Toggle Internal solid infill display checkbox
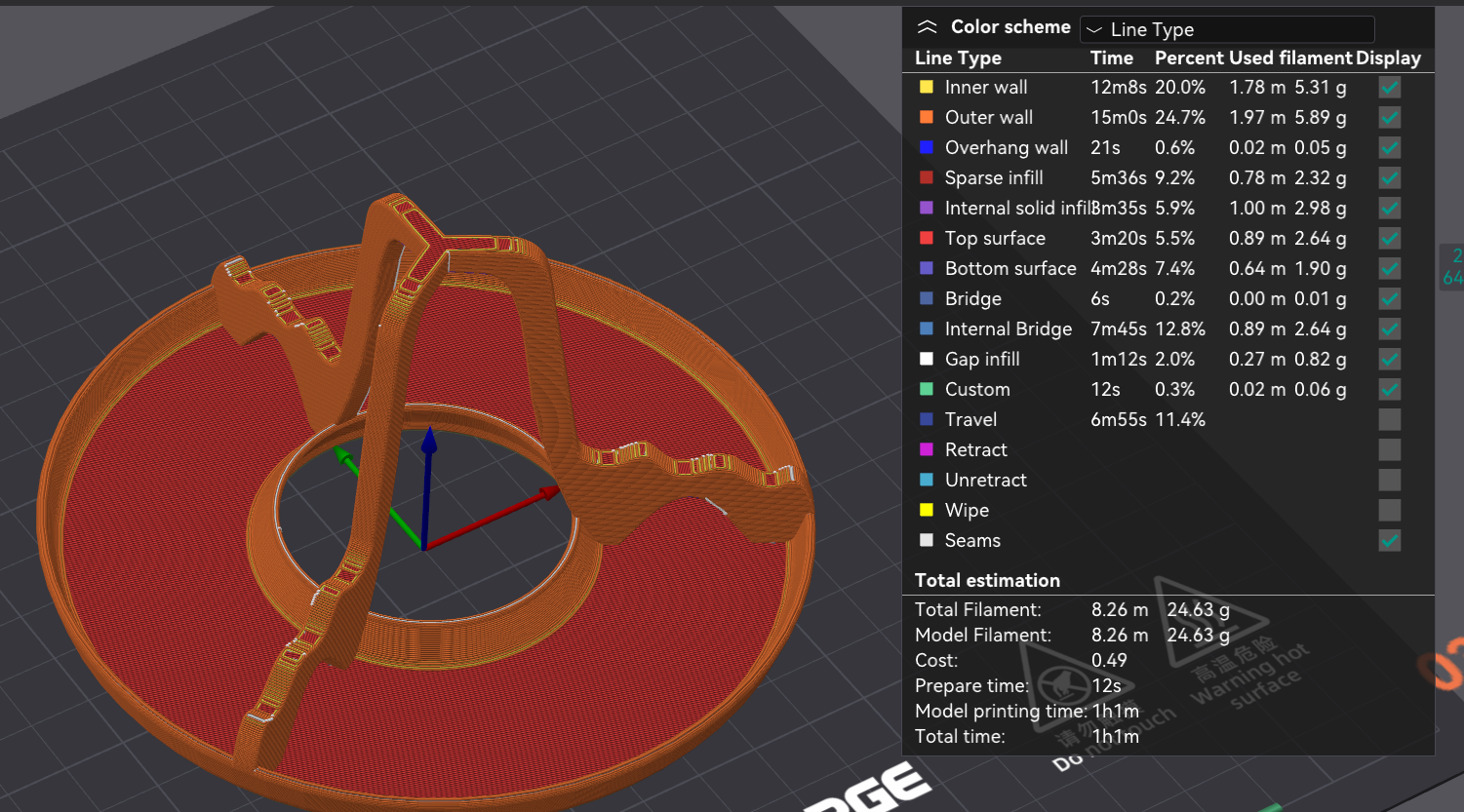The image size is (1464, 812). click(1390, 209)
